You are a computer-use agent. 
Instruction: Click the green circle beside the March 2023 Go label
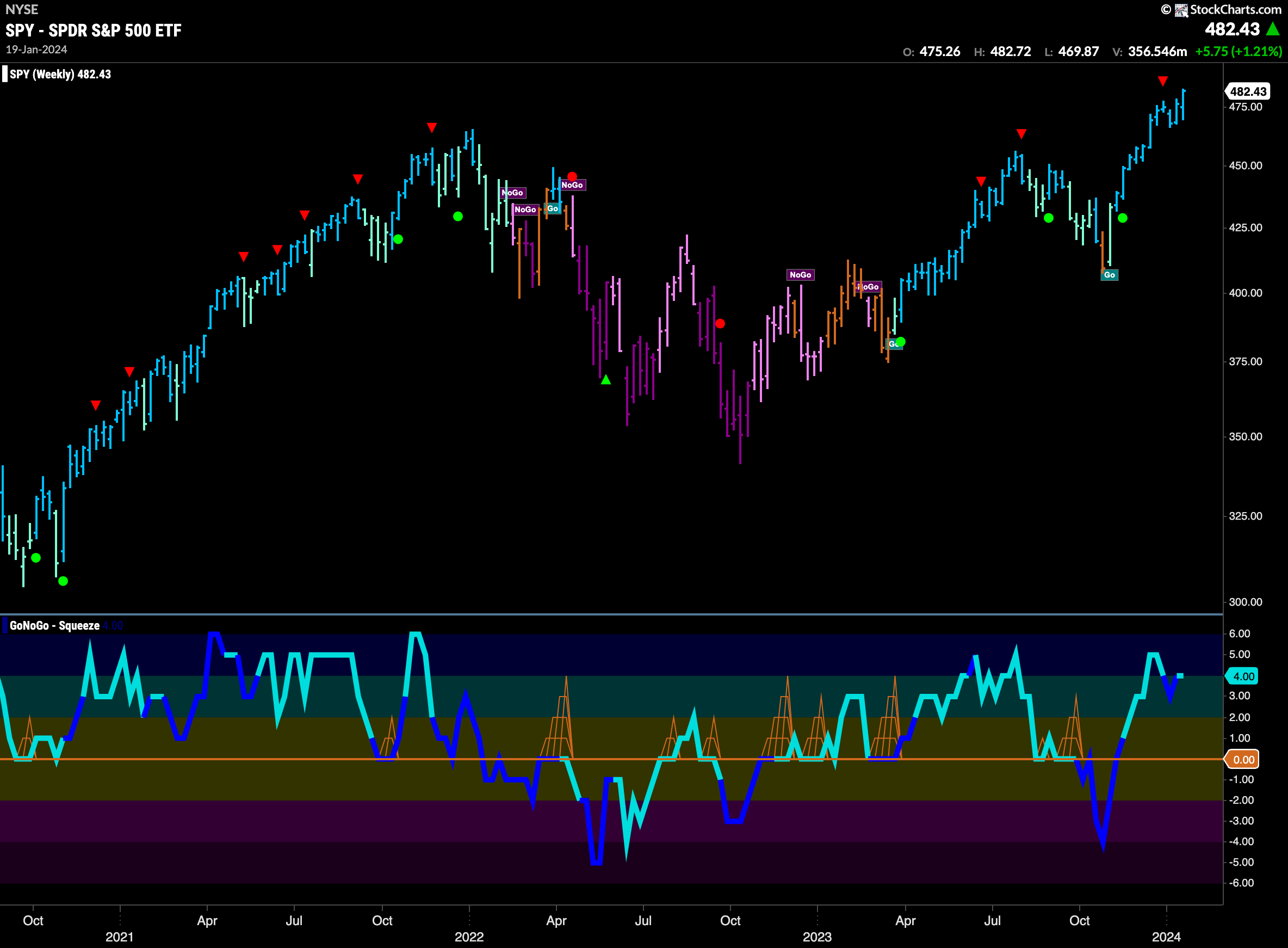[900, 342]
